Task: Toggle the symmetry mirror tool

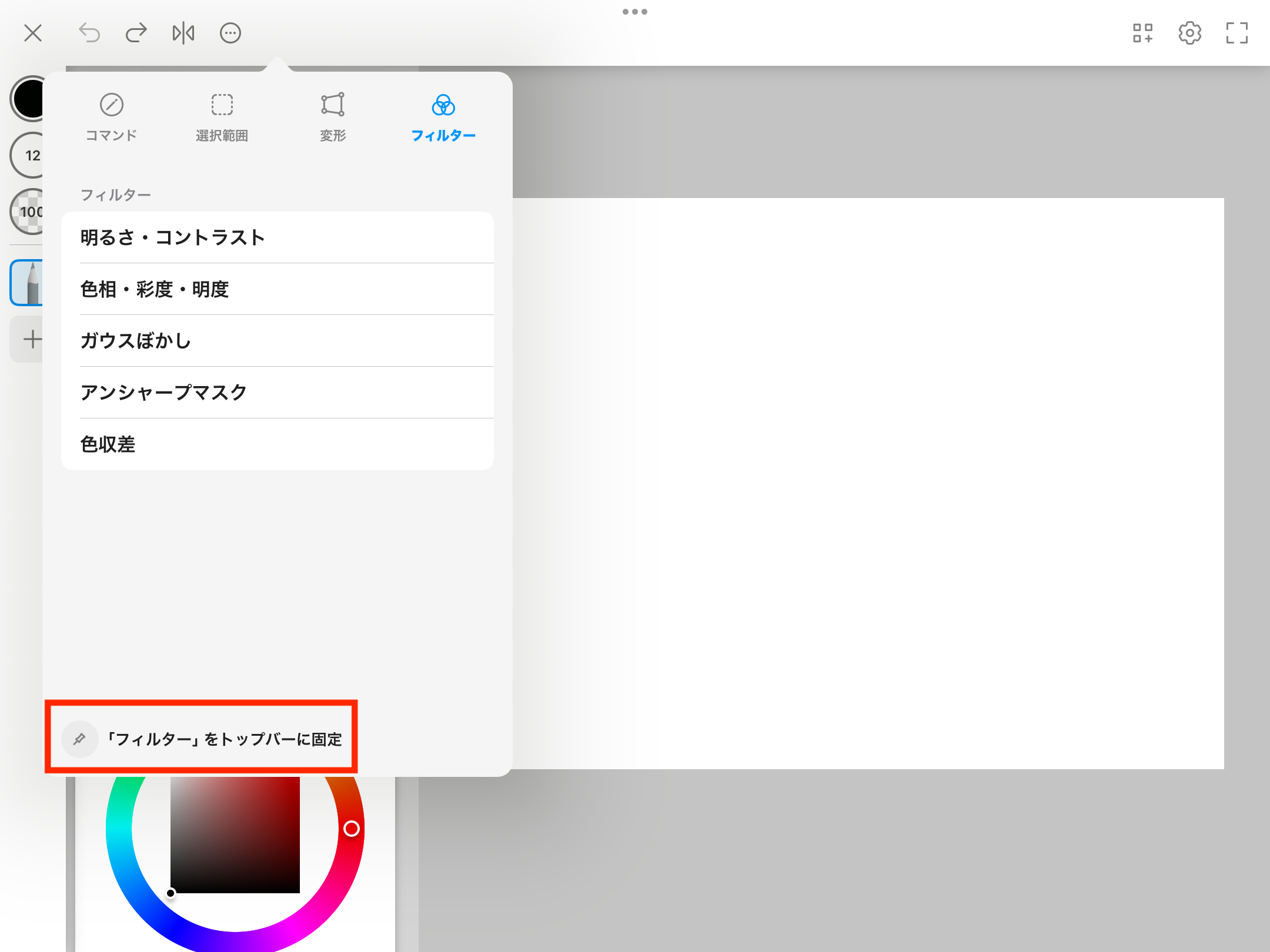Action: 183,33
